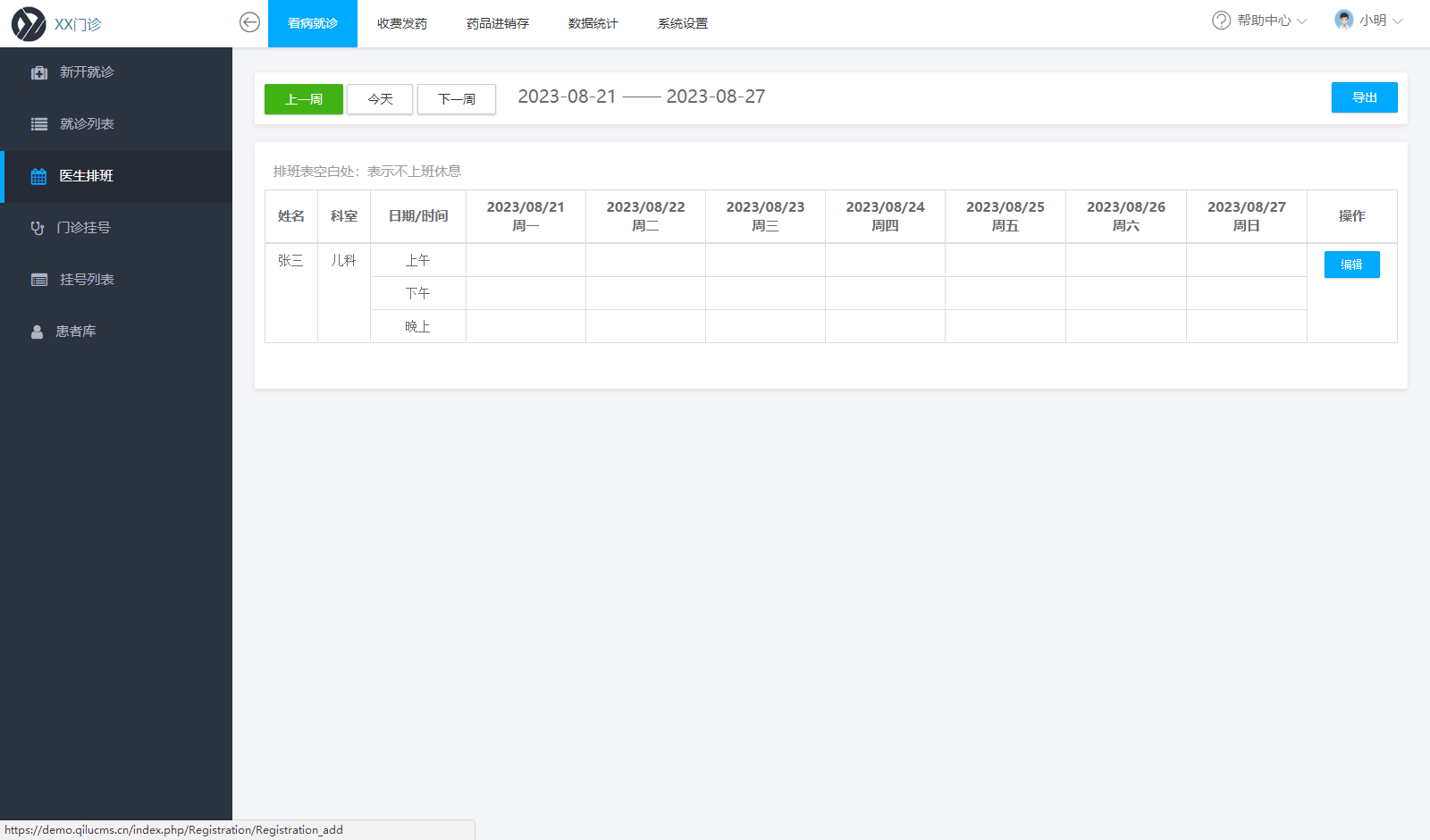Click the 挂号列表 table icon
The width and height of the screenshot is (1430, 840).
click(39, 280)
